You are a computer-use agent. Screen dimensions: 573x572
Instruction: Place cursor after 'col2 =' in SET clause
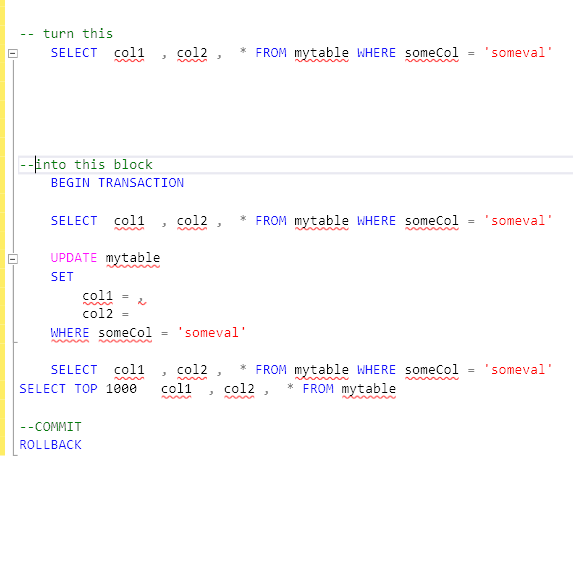[x=131, y=314]
